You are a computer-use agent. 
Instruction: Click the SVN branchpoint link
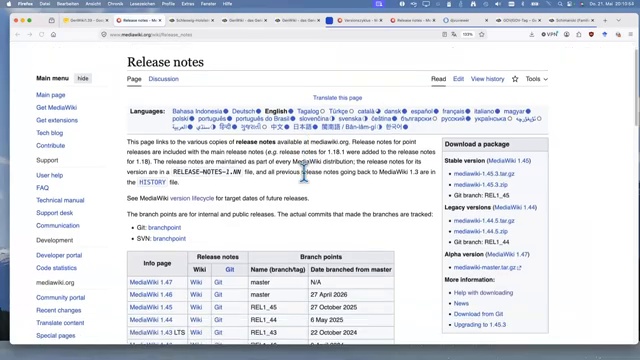pyautogui.click(x=169, y=239)
